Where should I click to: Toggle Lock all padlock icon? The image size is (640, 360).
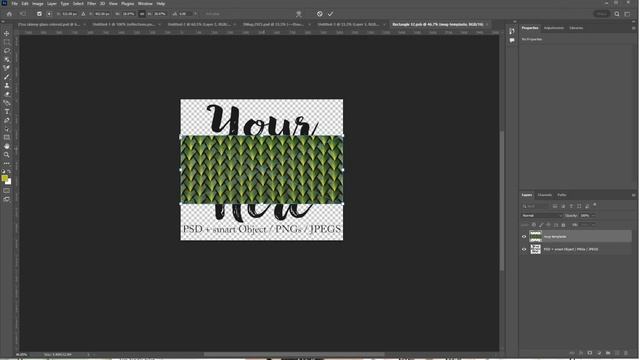(564, 225)
